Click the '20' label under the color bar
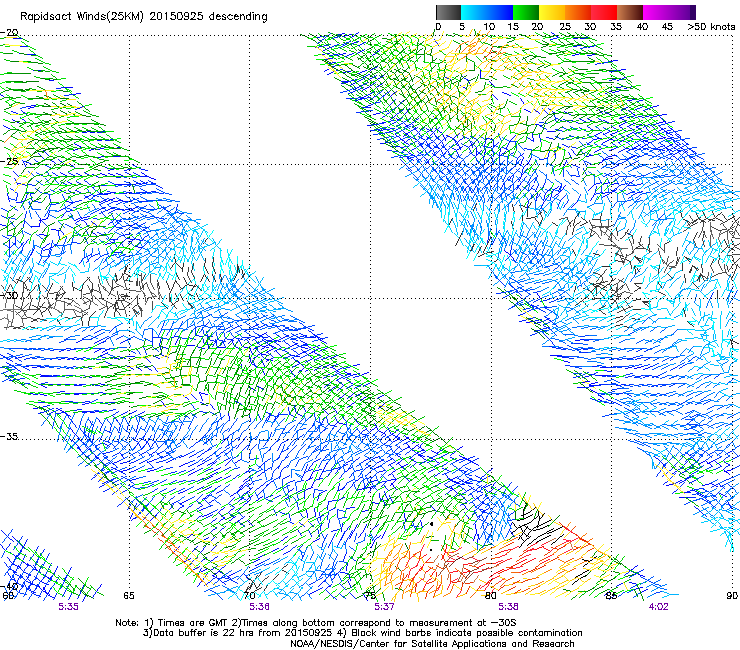The image size is (740, 650). [538, 27]
